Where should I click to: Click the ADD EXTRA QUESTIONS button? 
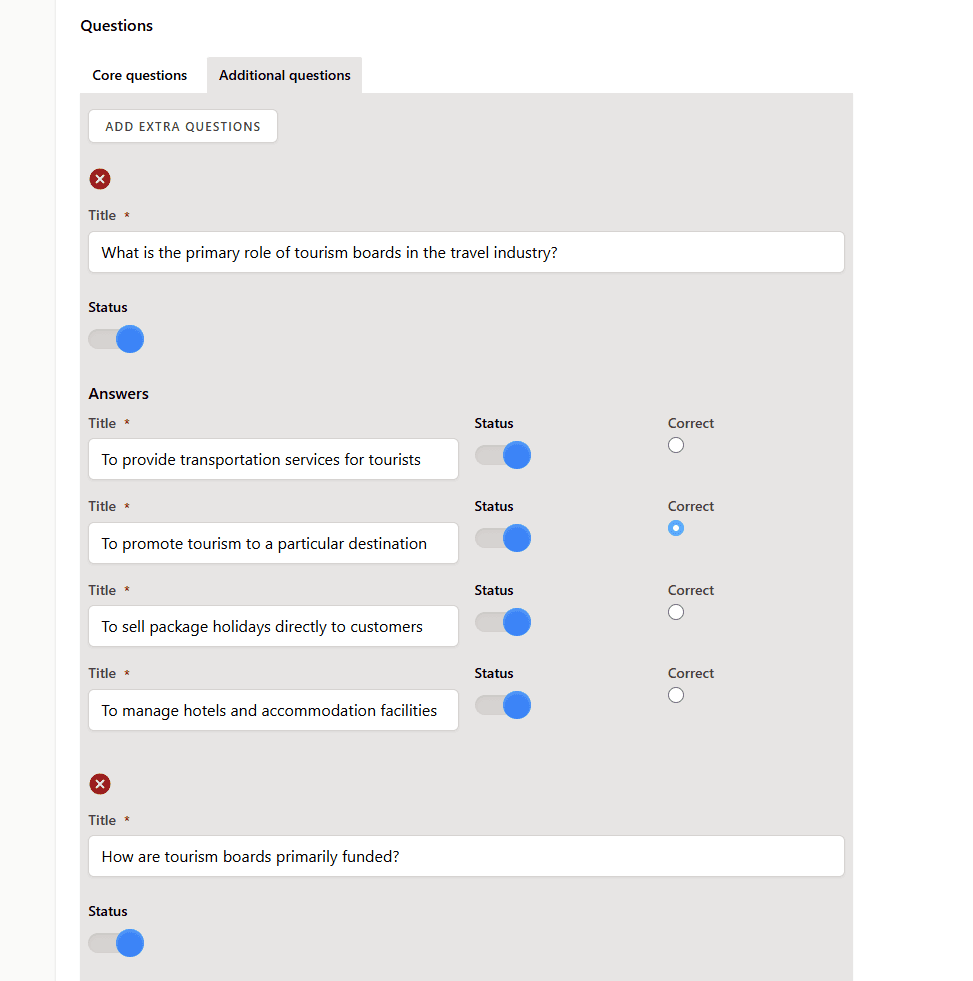[182, 126]
